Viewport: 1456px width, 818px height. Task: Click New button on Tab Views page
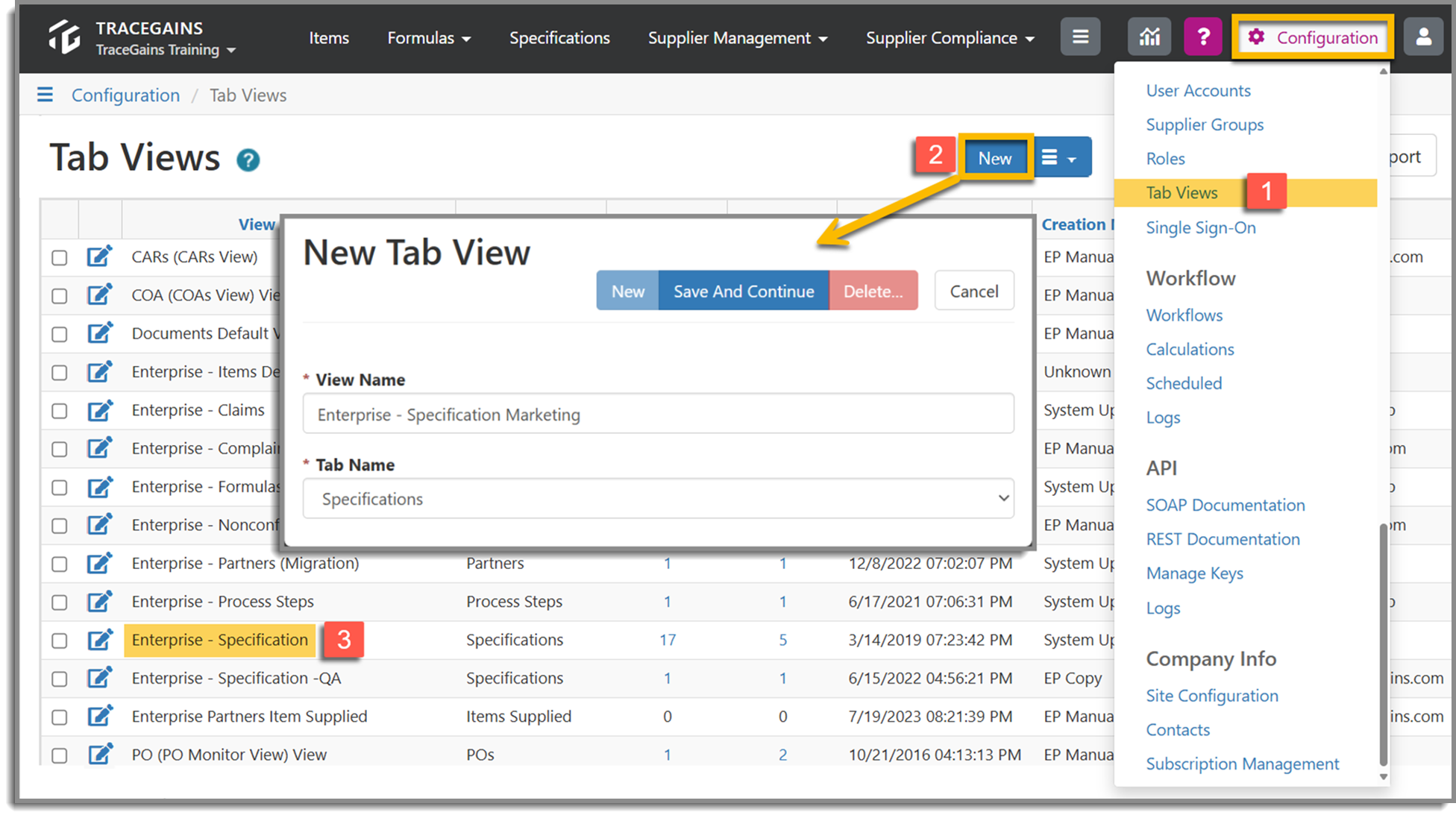[x=995, y=157]
